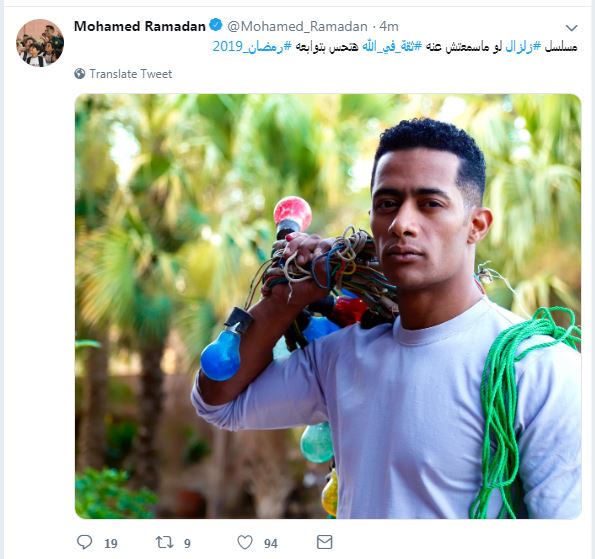The height and width of the screenshot is (559, 595).
Task: Open hashtag #ثقة_في_الله
Action: pos(392,47)
